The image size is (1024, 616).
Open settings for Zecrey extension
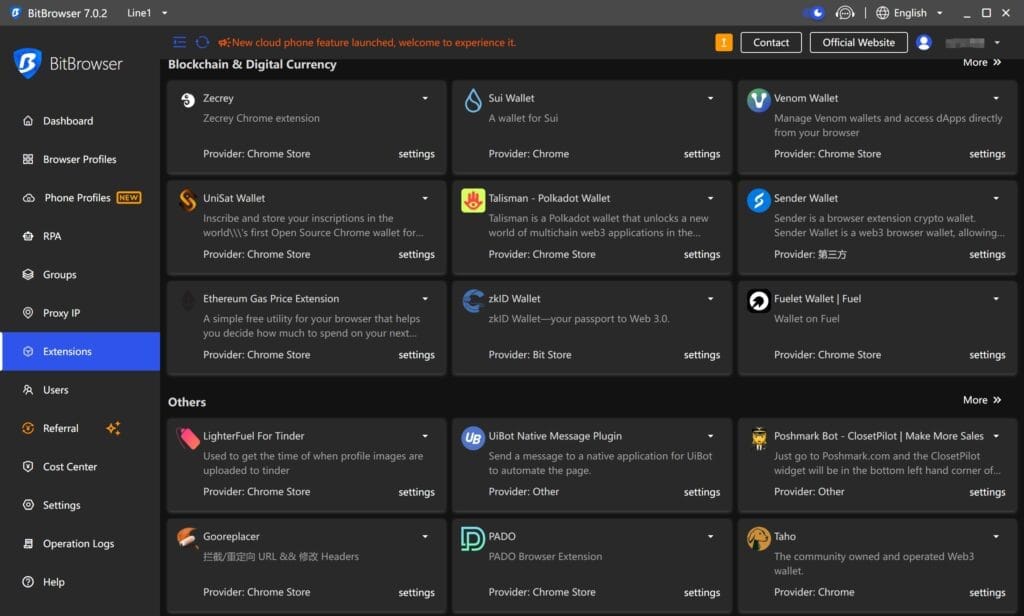click(x=416, y=154)
